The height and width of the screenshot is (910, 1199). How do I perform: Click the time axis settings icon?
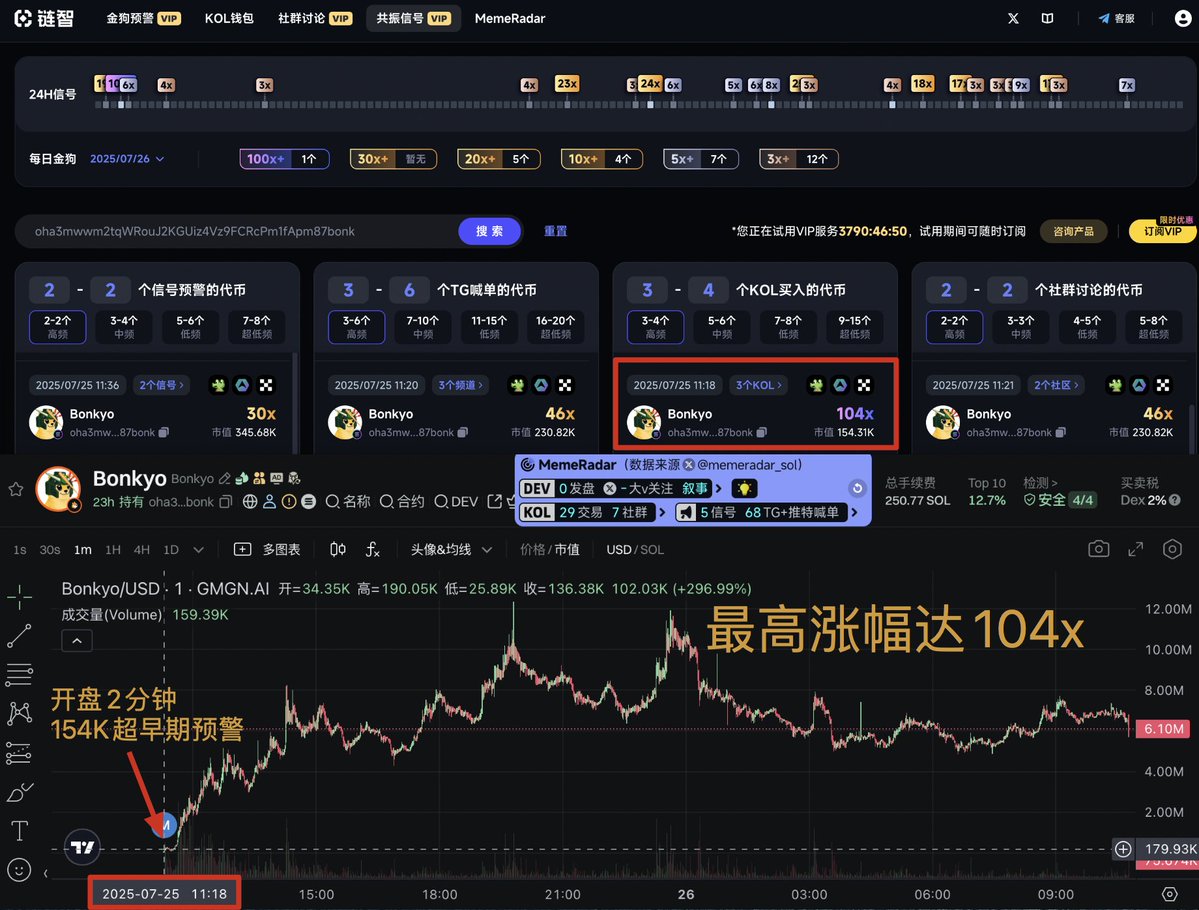tap(1169, 894)
